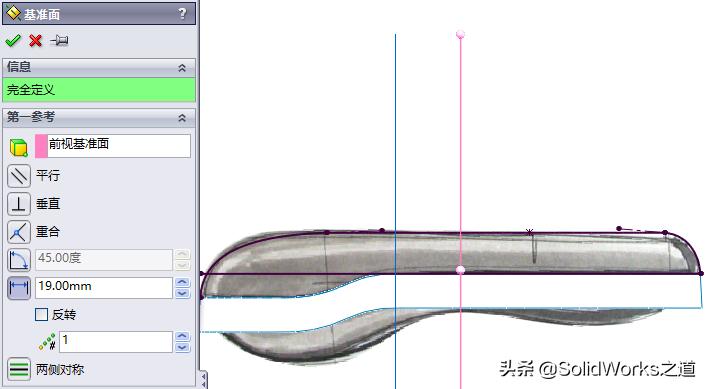This screenshot has height=389, width=707.
Task: Decrease the plane count with down arrow
Action: tap(182, 347)
